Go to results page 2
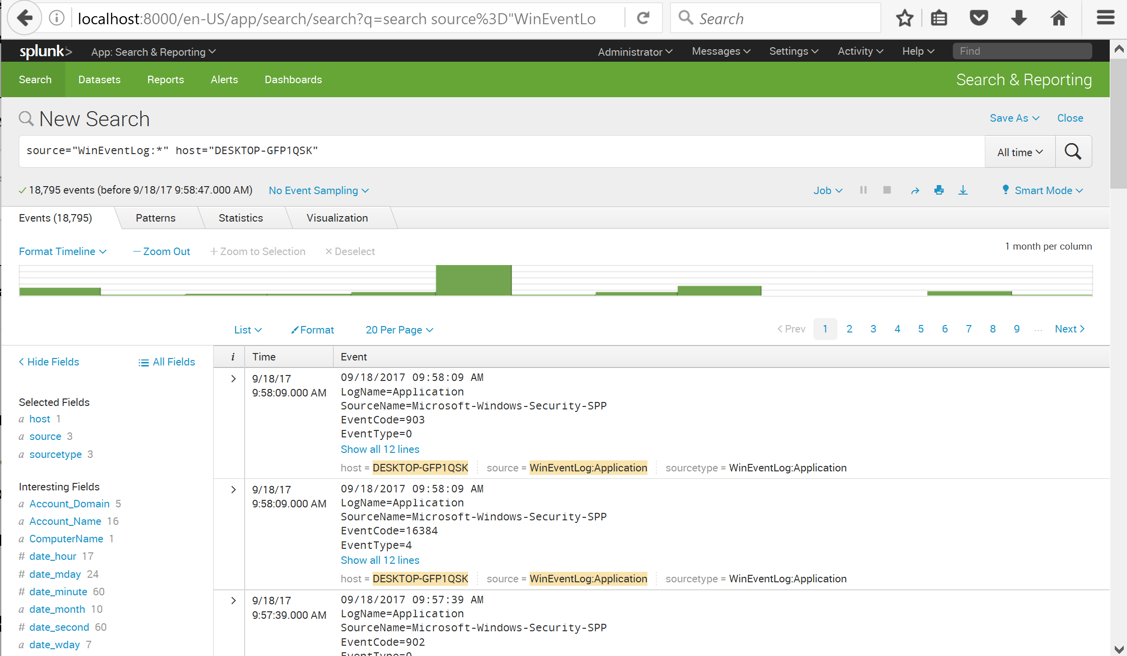Image resolution: width=1127 pixels, height=656 pixels. tap(849, 329)
